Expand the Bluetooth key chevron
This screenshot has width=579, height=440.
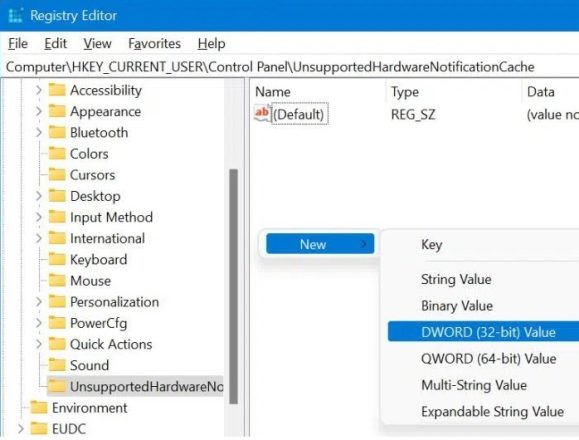pyautogui.click(x=38, y=132)
